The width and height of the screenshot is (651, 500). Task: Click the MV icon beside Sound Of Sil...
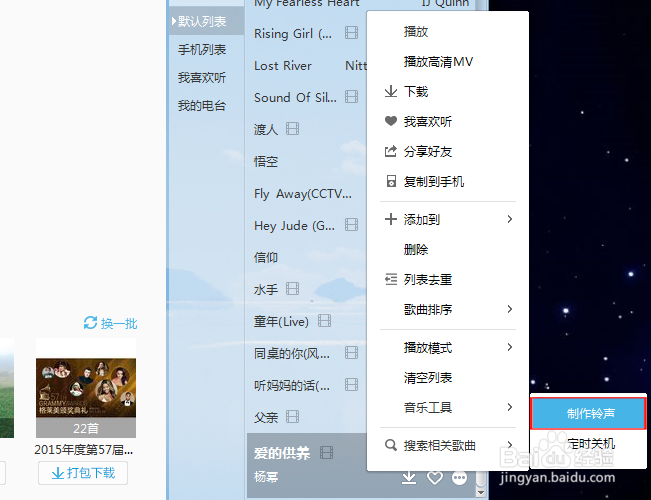point(351,97)
